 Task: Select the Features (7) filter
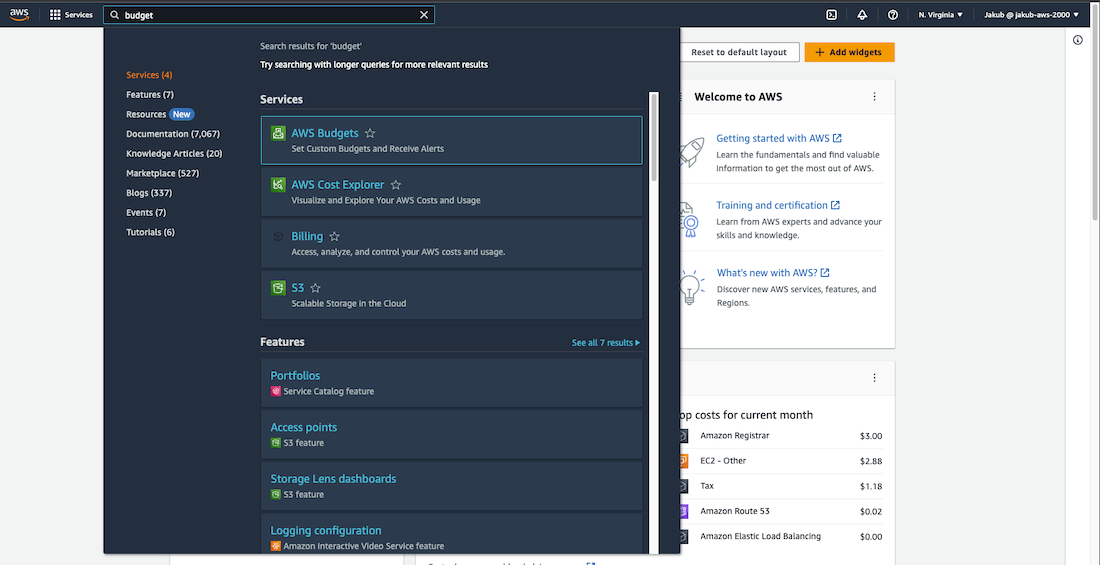click(150, 95)
